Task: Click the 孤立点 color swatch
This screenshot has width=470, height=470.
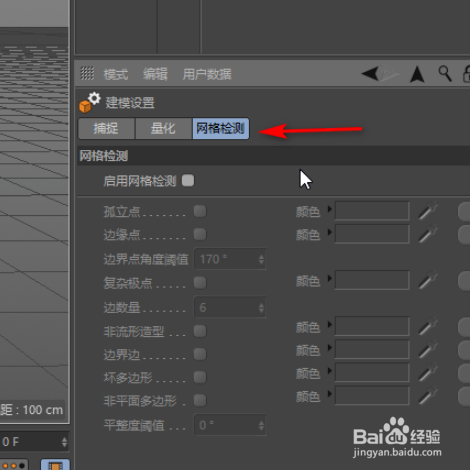Action: tap(372, 211)
